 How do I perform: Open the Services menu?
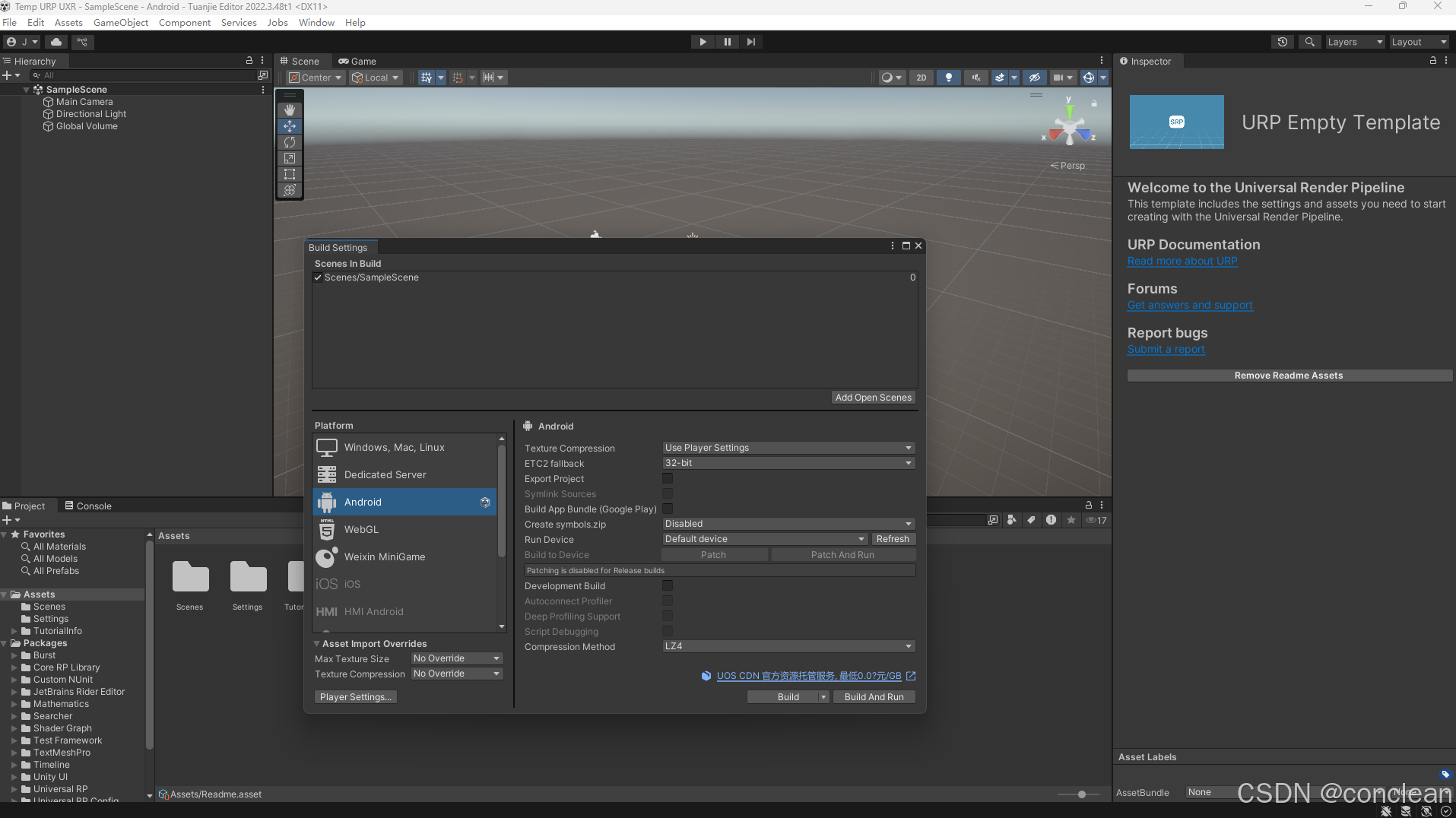239,22
